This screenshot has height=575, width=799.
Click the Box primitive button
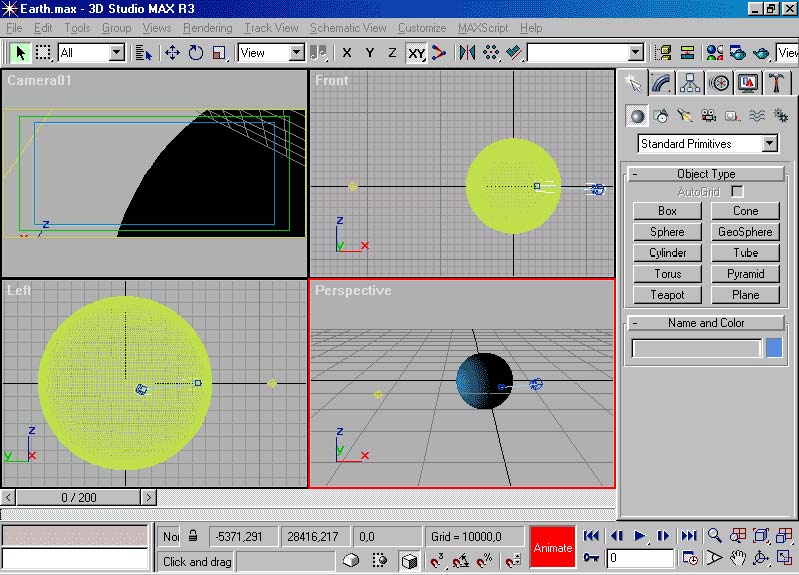pos(667,211)
